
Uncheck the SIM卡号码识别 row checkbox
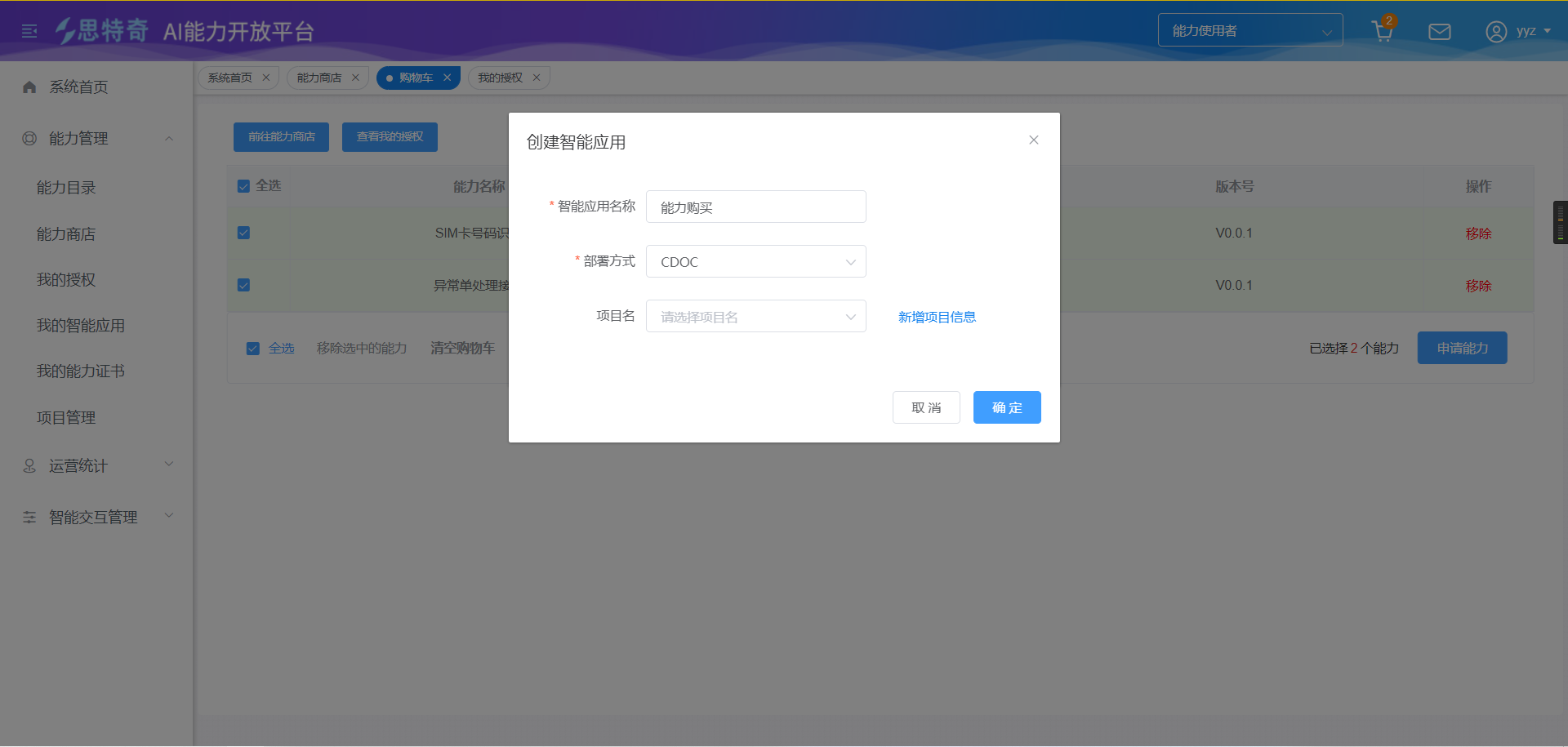[x=243, y=233]
